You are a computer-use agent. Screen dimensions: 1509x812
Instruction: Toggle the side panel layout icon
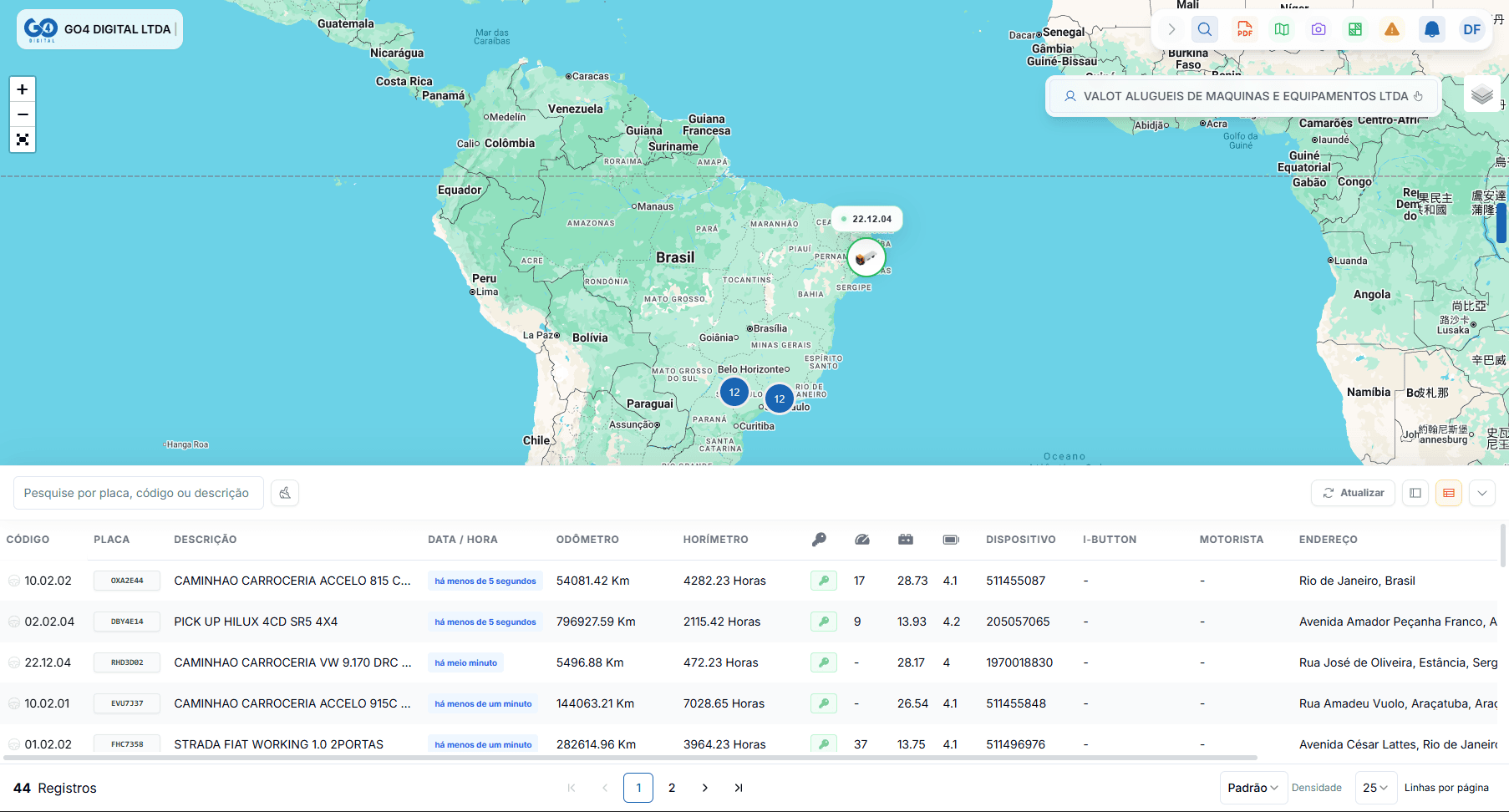coord(1415,493)
